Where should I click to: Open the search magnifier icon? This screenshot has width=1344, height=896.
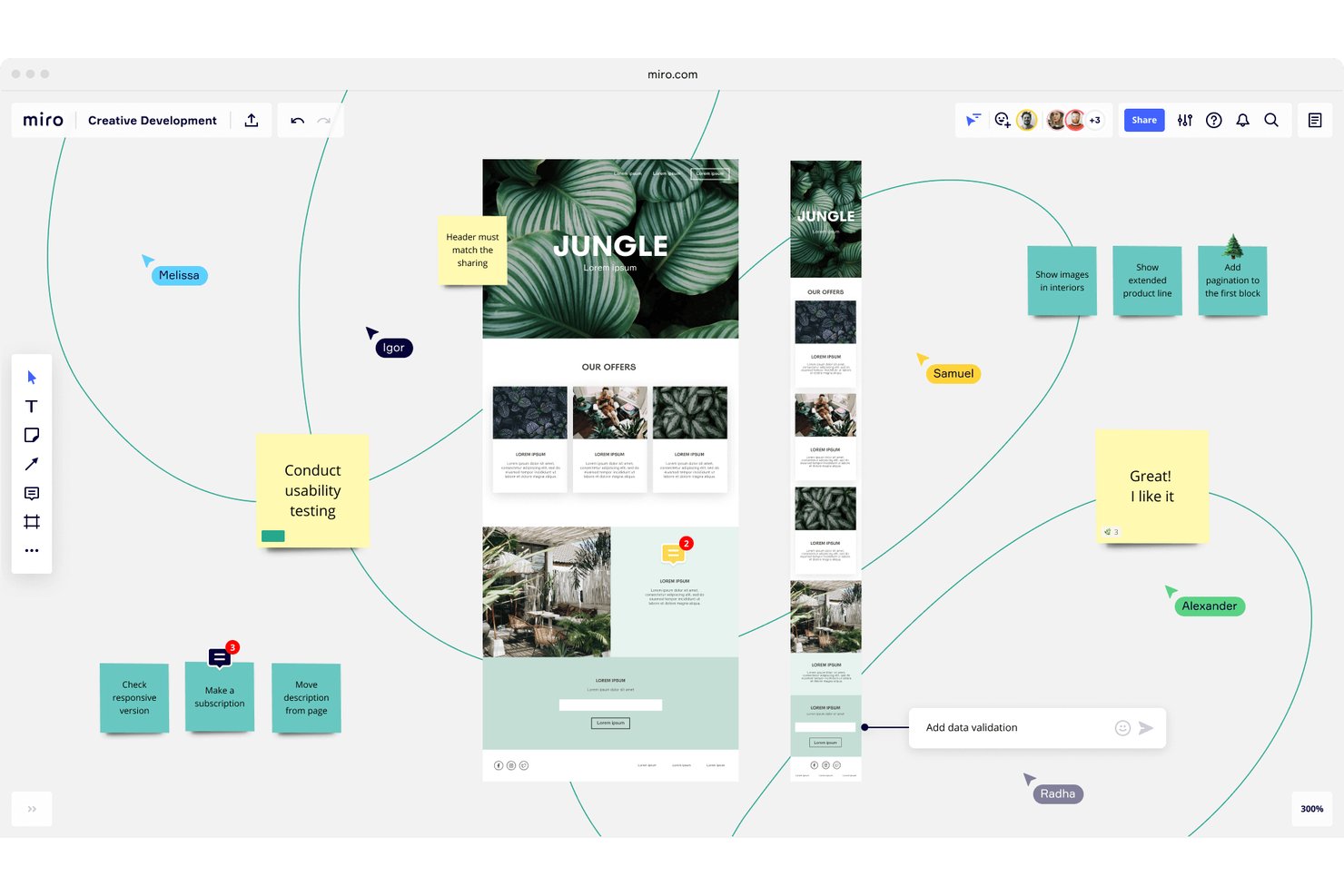1271,120
